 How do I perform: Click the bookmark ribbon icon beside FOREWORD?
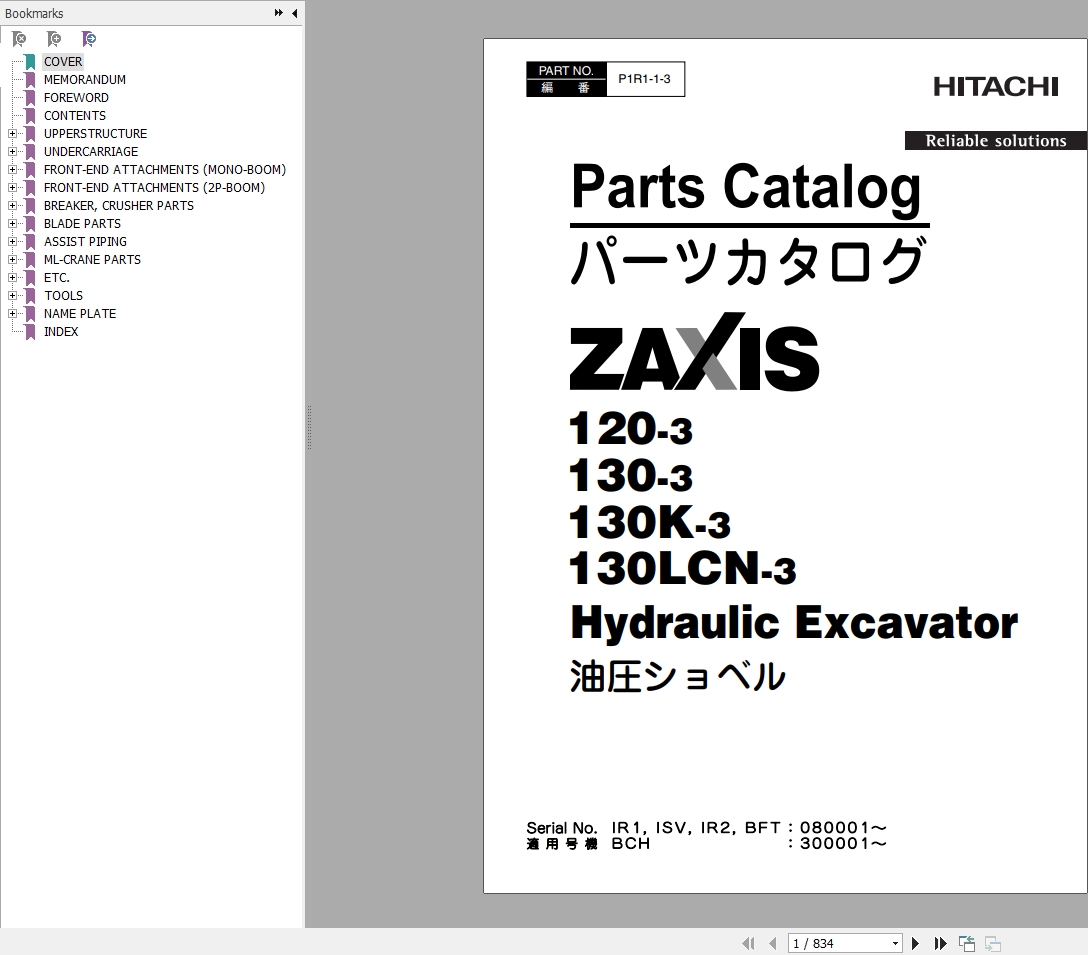[31, 98]
